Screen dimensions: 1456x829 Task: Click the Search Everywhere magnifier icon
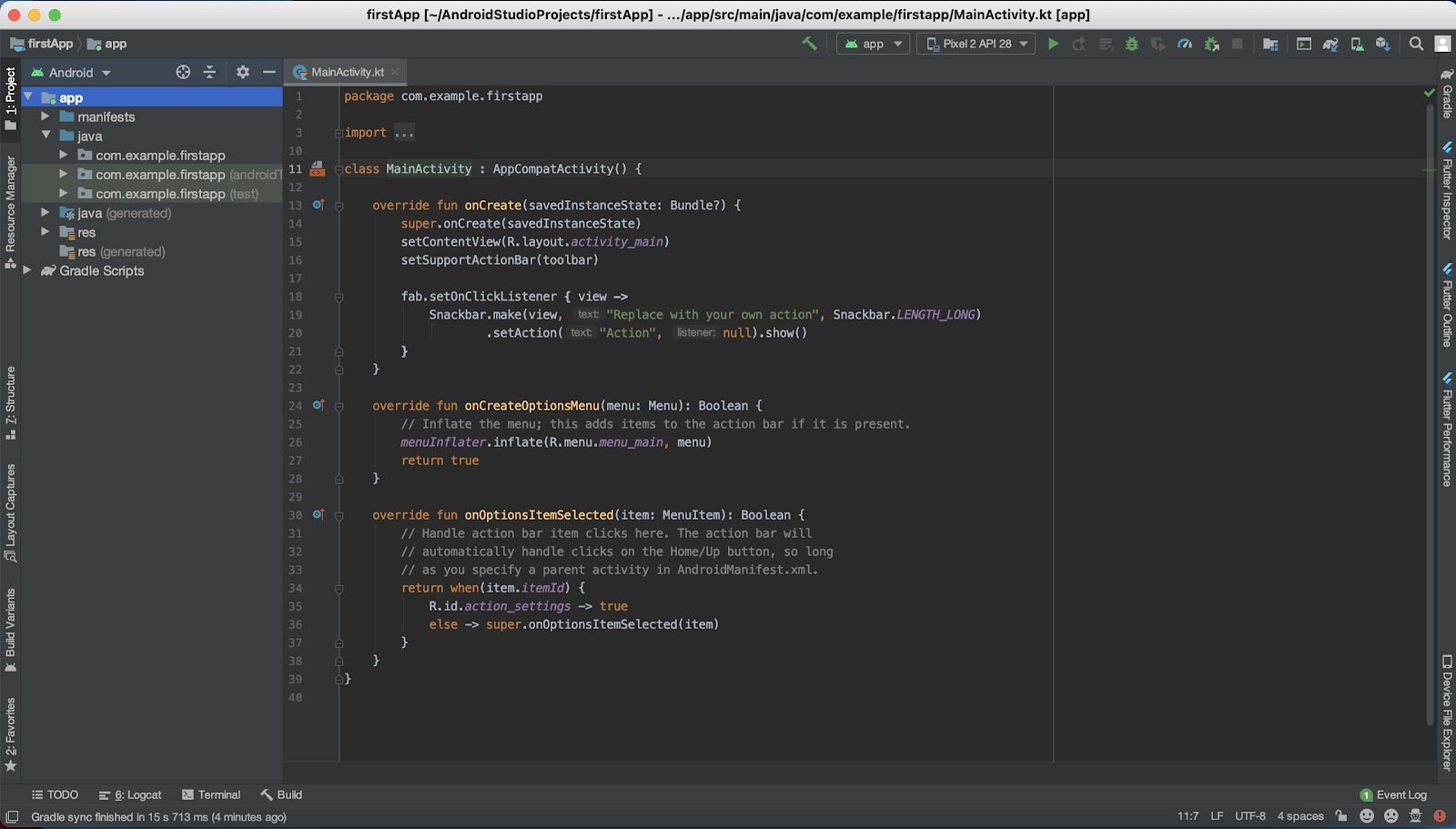tap(1416, 44)
